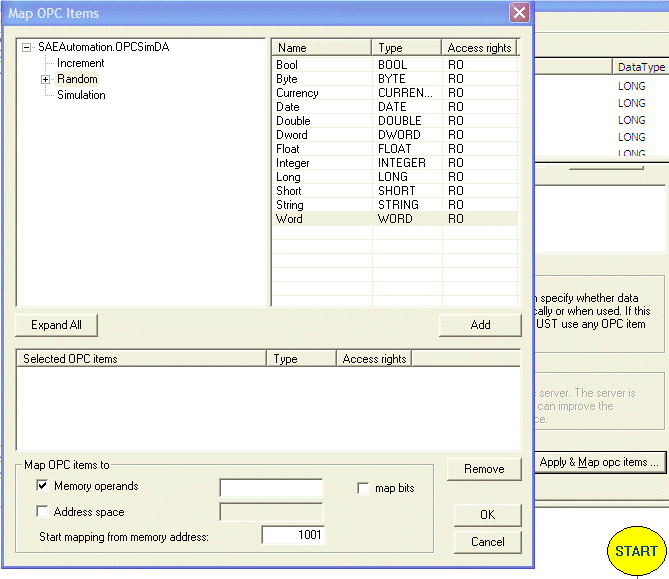
Task: Collapse the SAEAutomation.OPCSimDA root node
Action: (x=28, y=47)
